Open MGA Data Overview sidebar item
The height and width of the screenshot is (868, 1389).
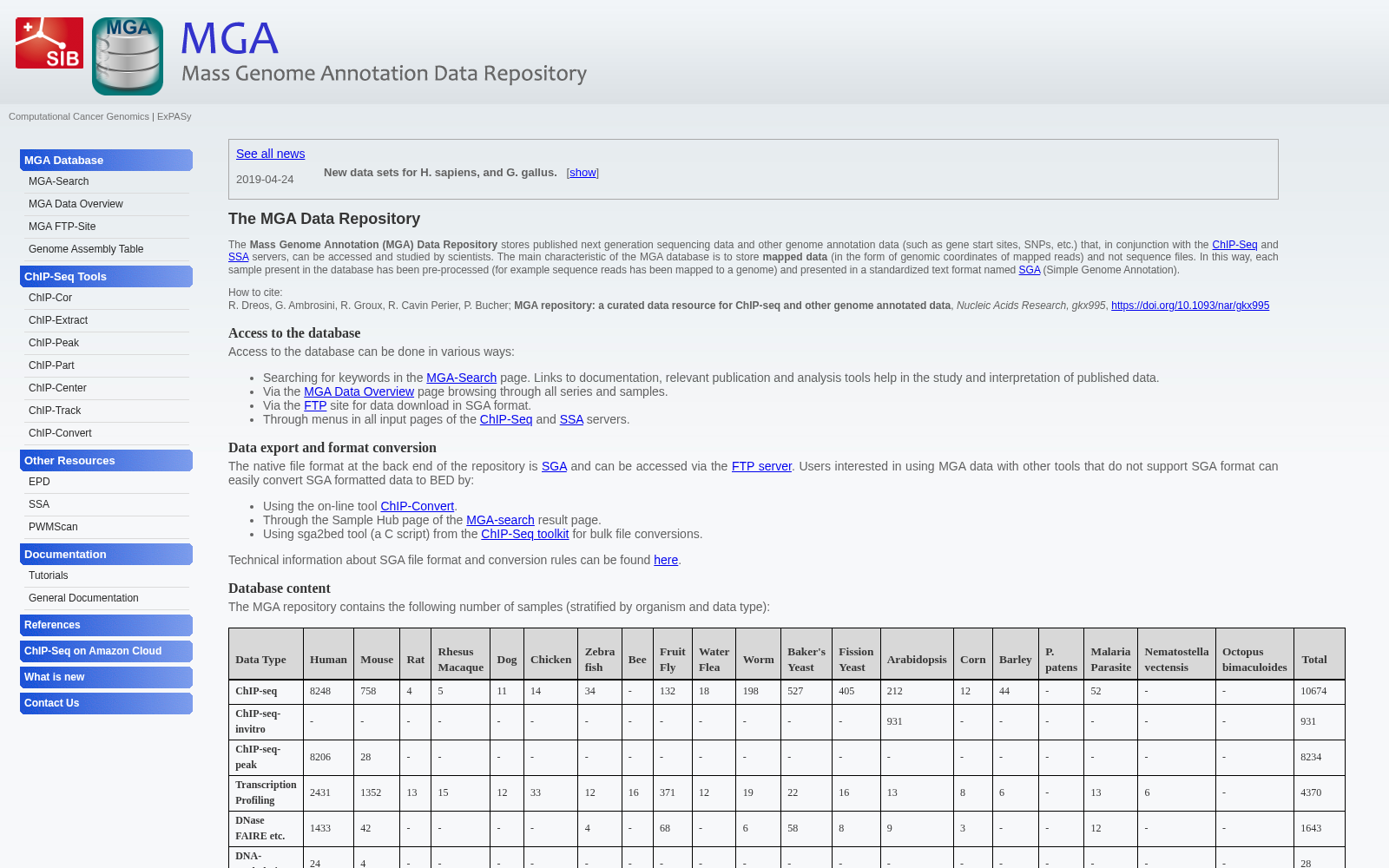coord(76,204)
